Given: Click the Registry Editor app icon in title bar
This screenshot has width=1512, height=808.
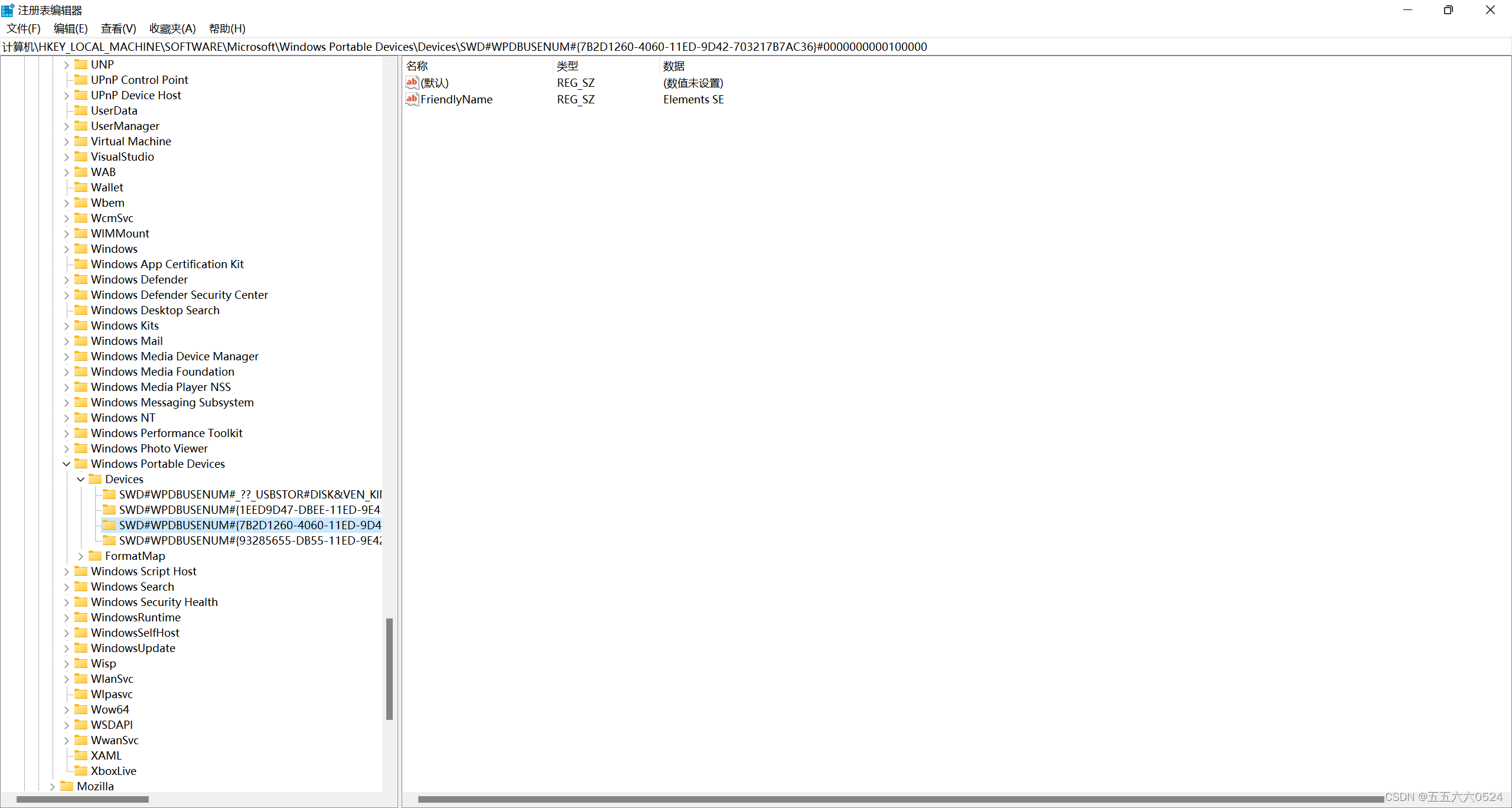Looking at the screenshot, I should click(8, 10).
